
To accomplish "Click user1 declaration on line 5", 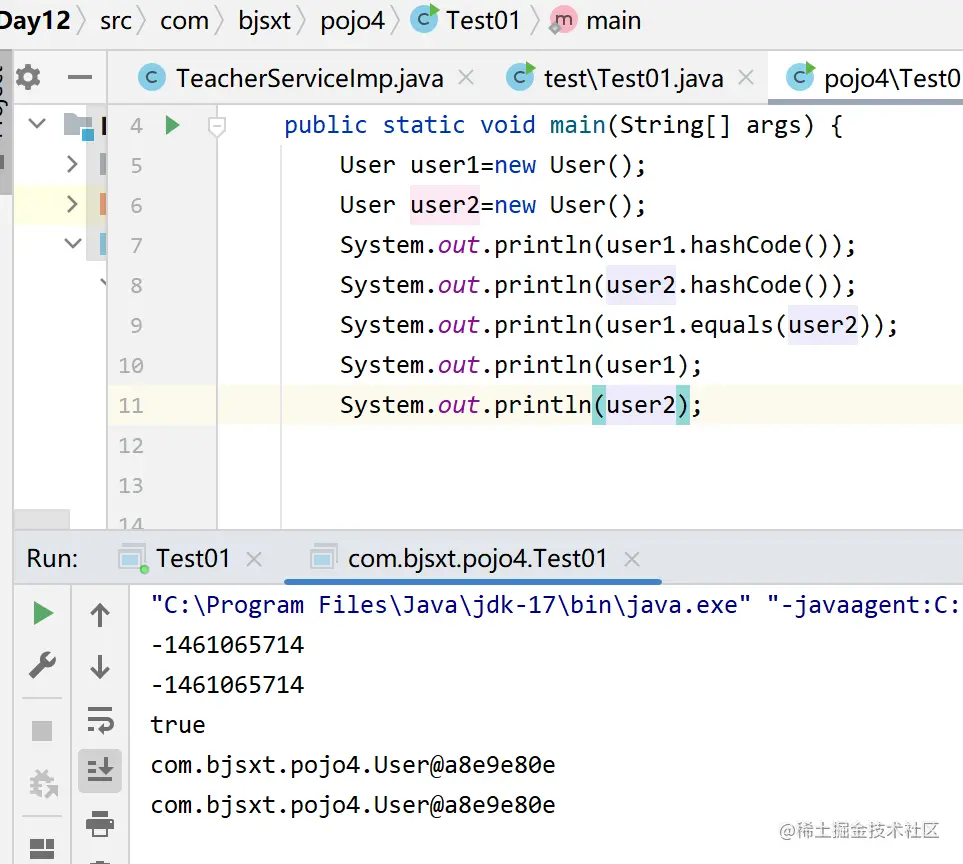I will point(445,165).
